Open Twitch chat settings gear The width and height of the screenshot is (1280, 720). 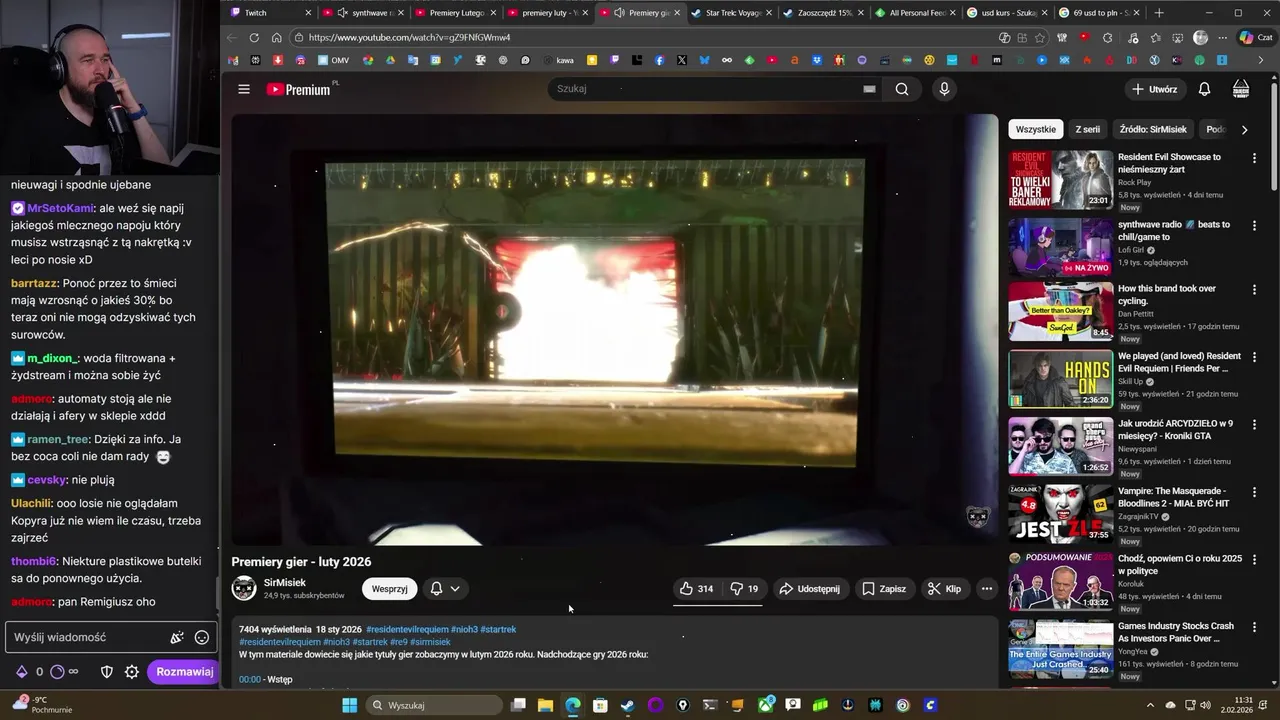[131, 672]
